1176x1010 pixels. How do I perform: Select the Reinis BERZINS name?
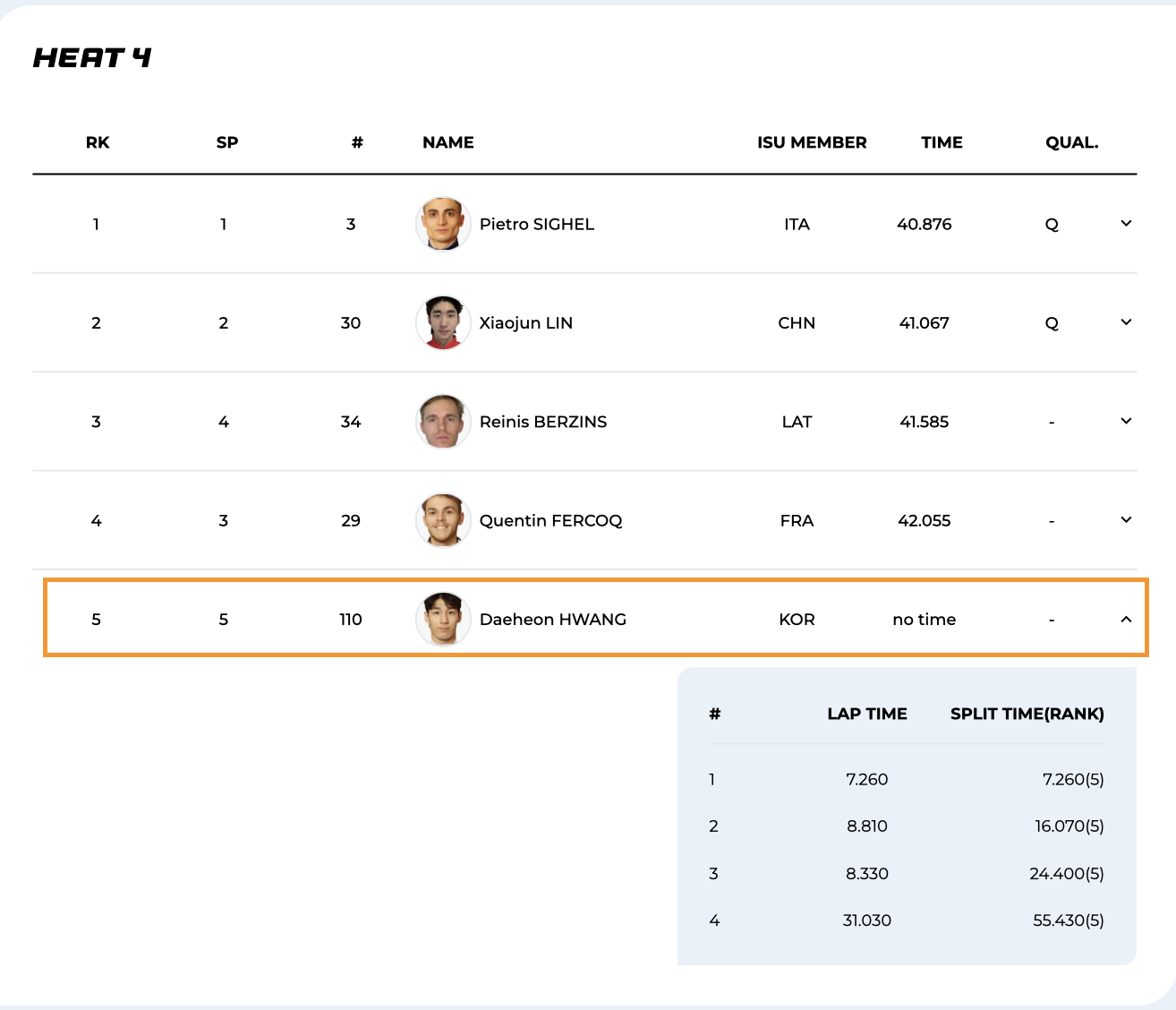coord(542,422)
